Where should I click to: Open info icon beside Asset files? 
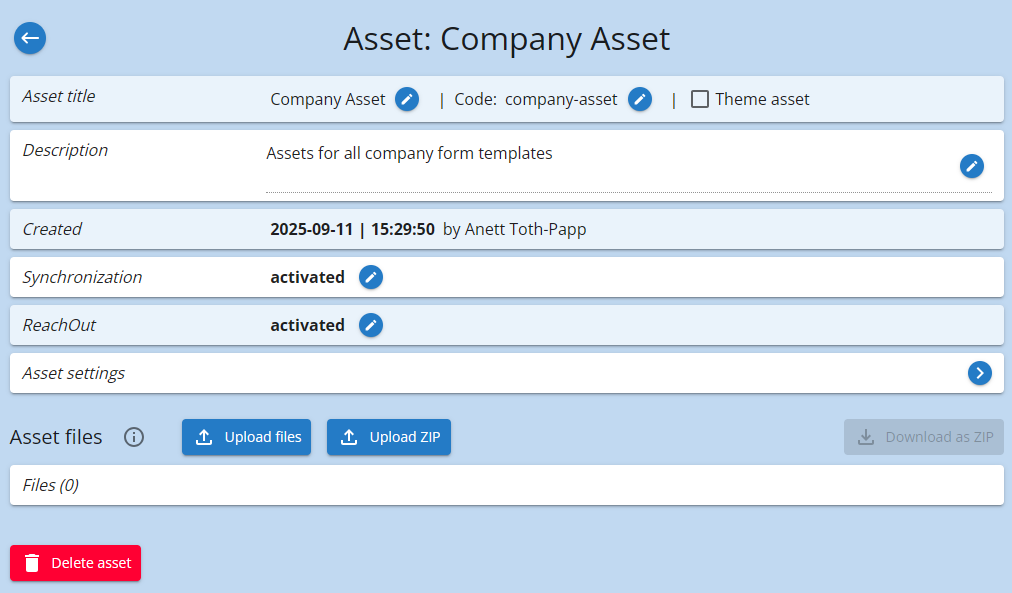(134, 437)
